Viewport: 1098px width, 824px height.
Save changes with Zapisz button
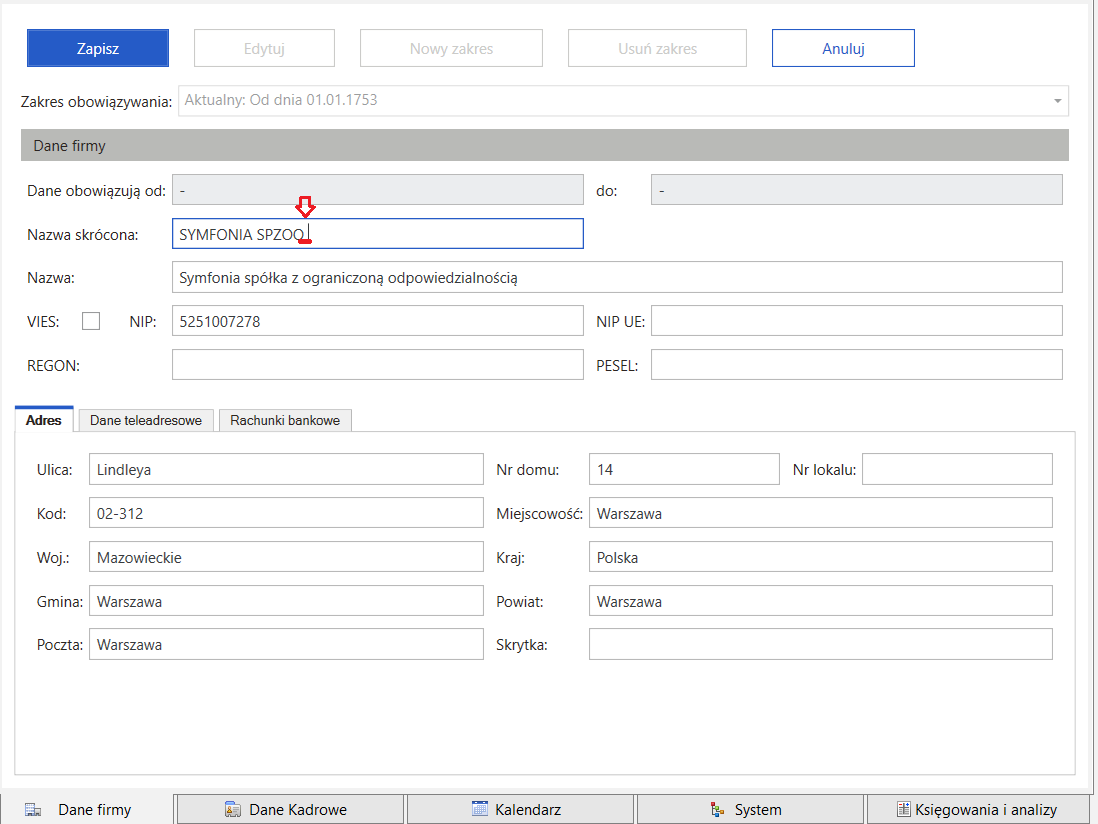click(98, 48)
